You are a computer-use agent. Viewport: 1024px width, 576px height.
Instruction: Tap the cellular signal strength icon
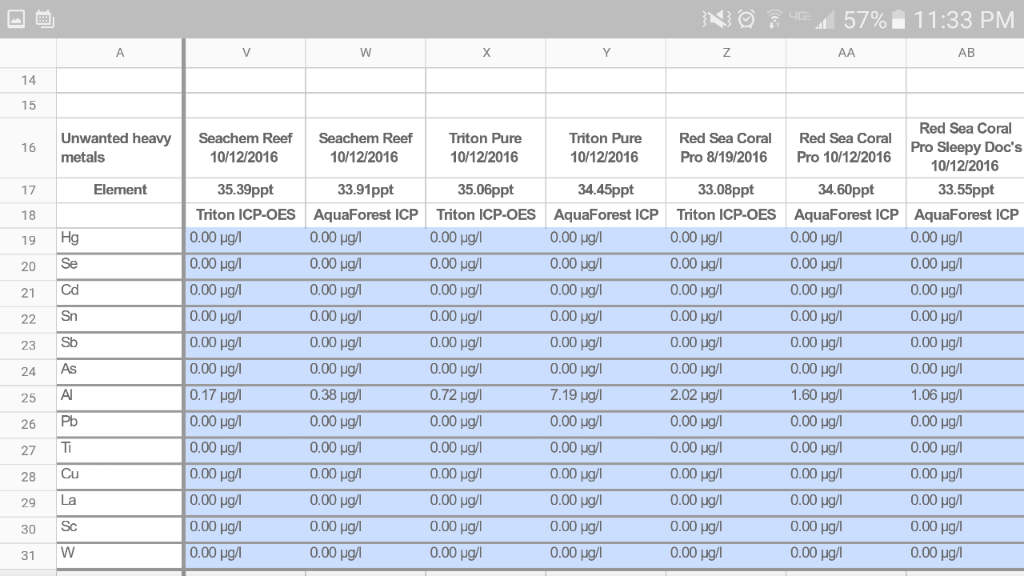point(825,20)
